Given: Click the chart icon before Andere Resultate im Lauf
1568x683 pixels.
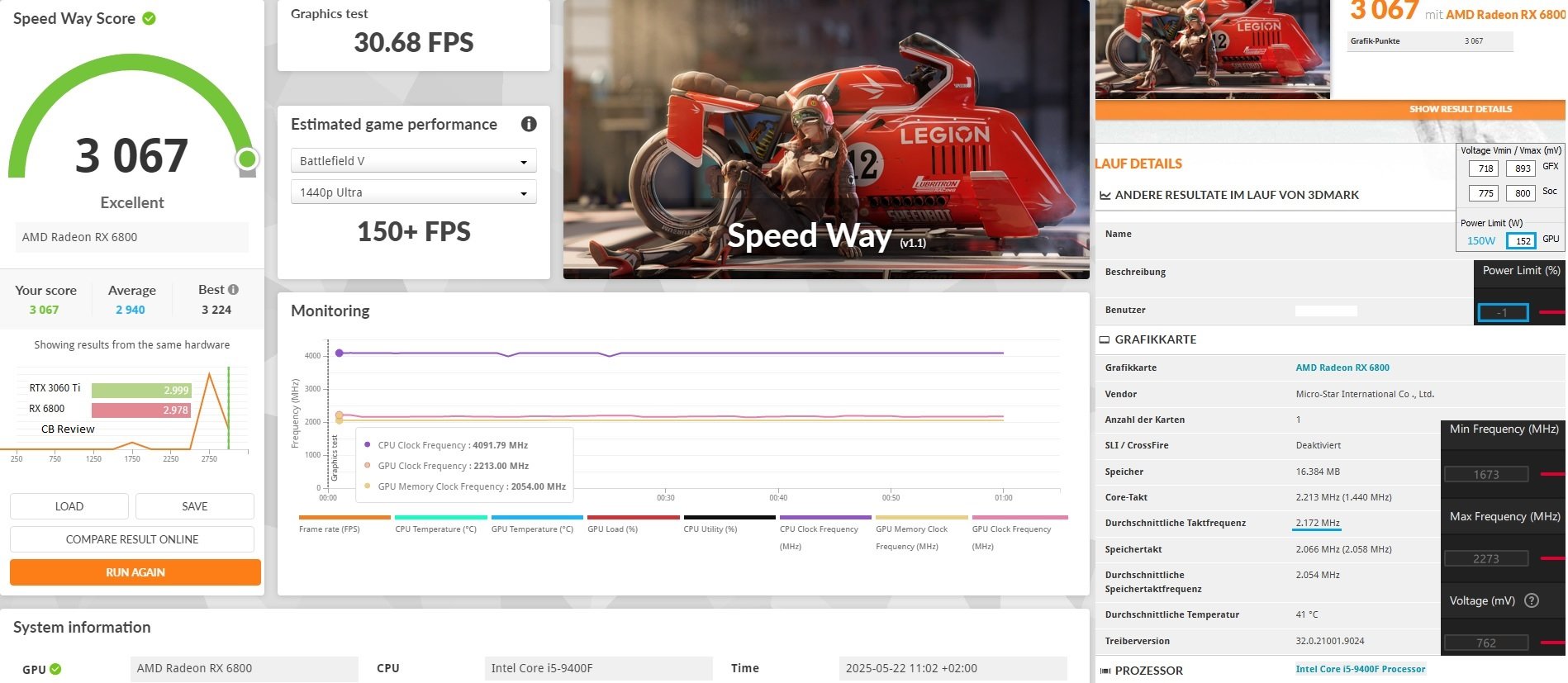Looking at the screenshot, I should pyautogui.click(x=1105, y=195).
